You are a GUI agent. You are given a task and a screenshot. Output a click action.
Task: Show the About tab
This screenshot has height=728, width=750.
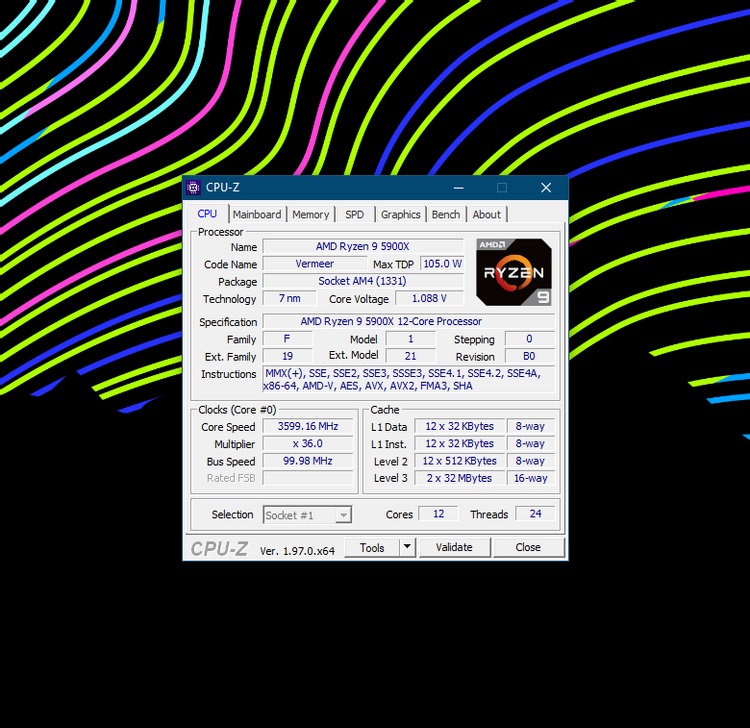click(486, 214)
